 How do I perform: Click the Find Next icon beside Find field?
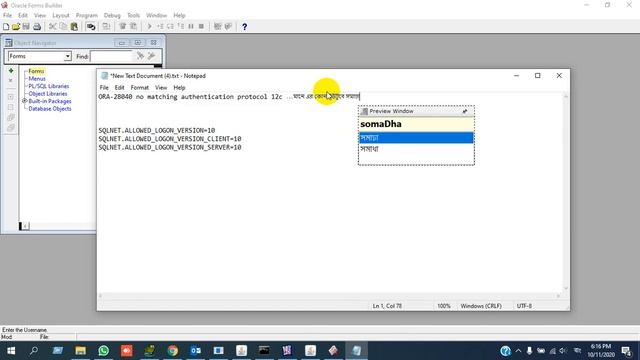click(x=140, y=56)
